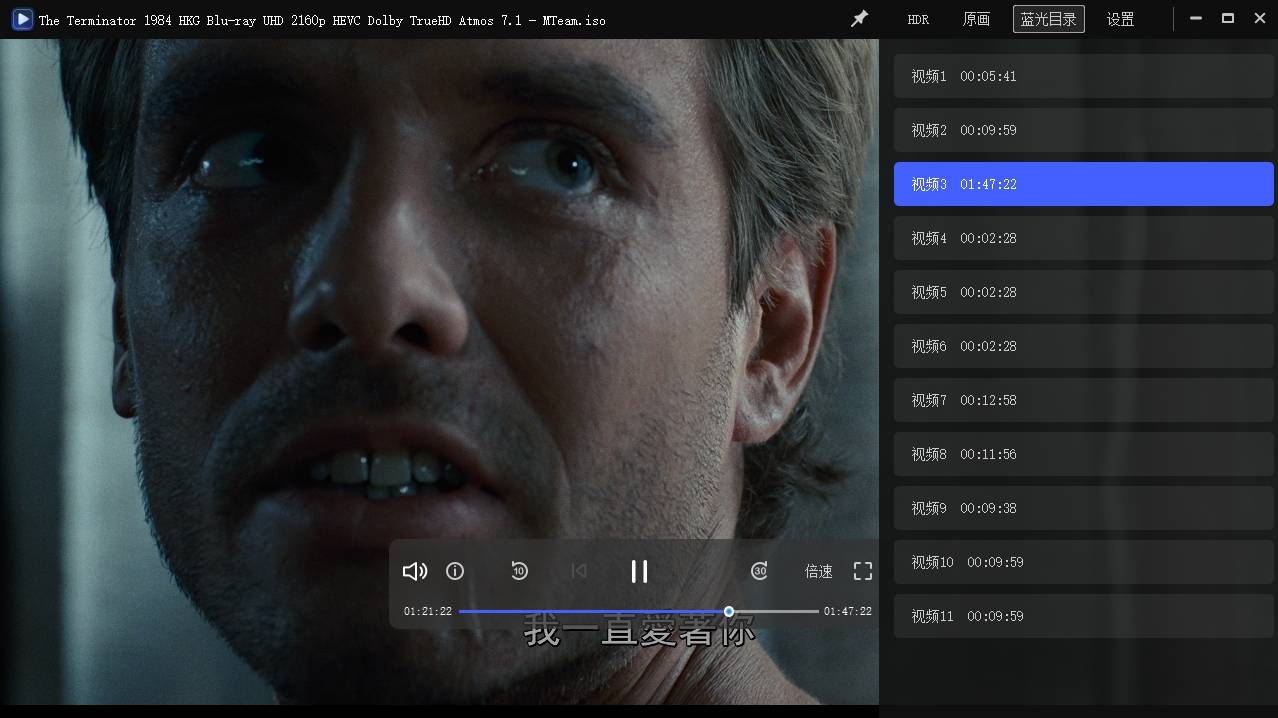Select 视频1 with duration 00:05:41

point(1083,76)
